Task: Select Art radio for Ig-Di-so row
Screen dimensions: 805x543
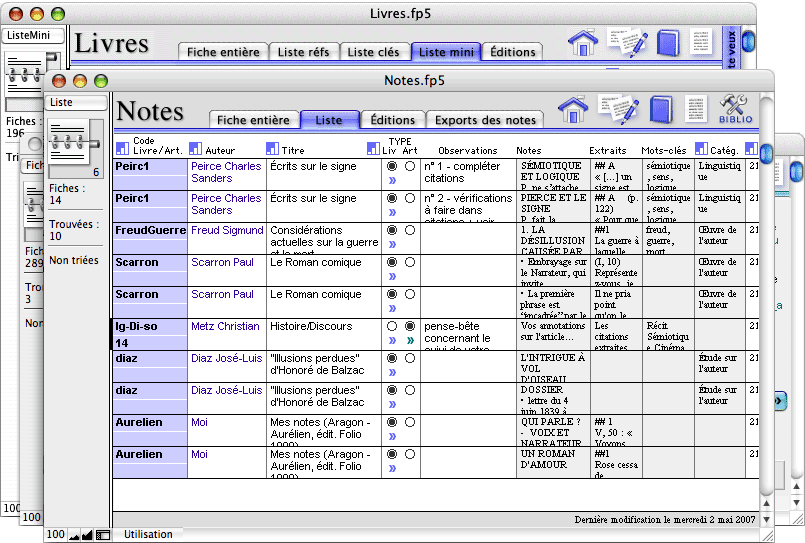Action: coord(410,326)
